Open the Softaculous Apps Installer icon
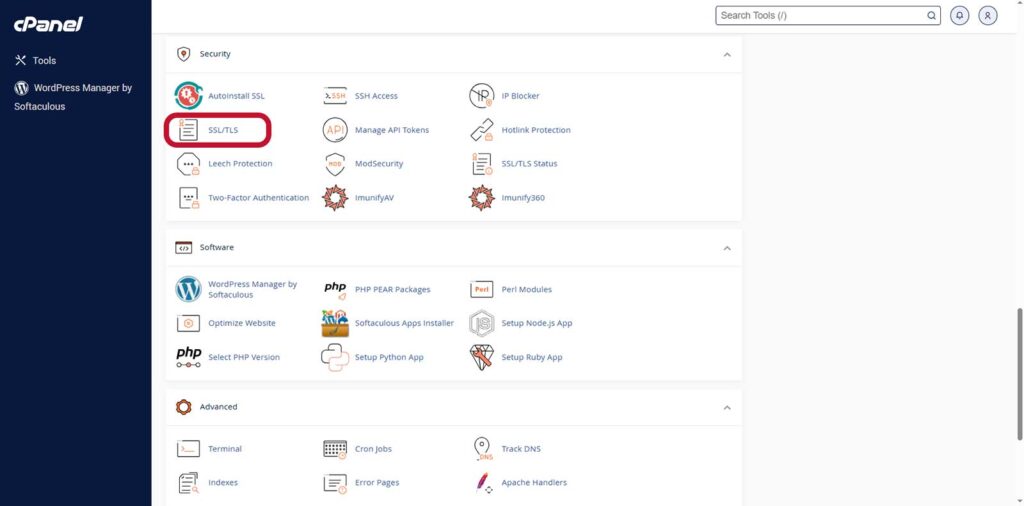This screenshot has width=1024, height=506. [x=335, y=323]
